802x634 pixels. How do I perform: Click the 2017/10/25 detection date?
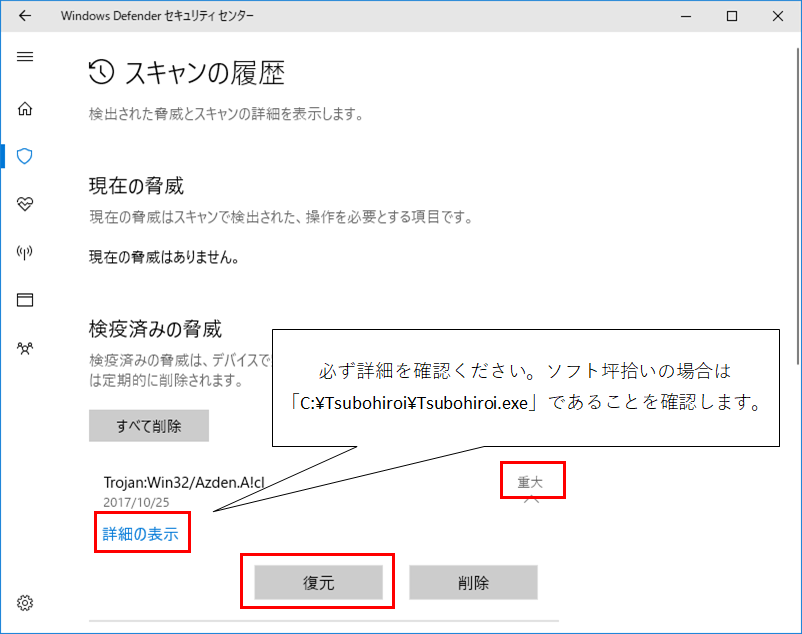[x=136, y=502]
